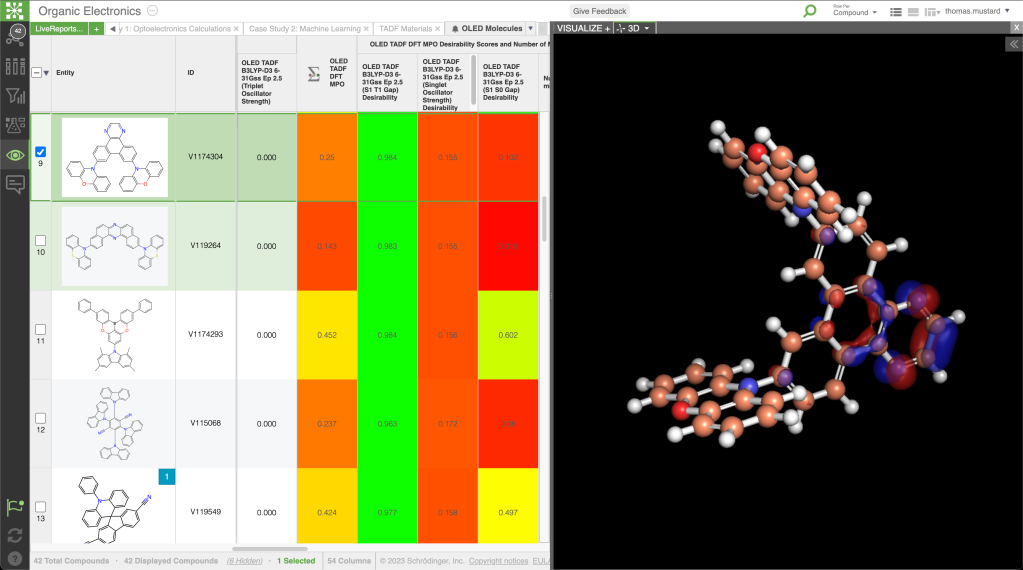Viewport: 1023px width, 570px height.
Task: Open the filter and chart sidebar icon
Action: 15,97
